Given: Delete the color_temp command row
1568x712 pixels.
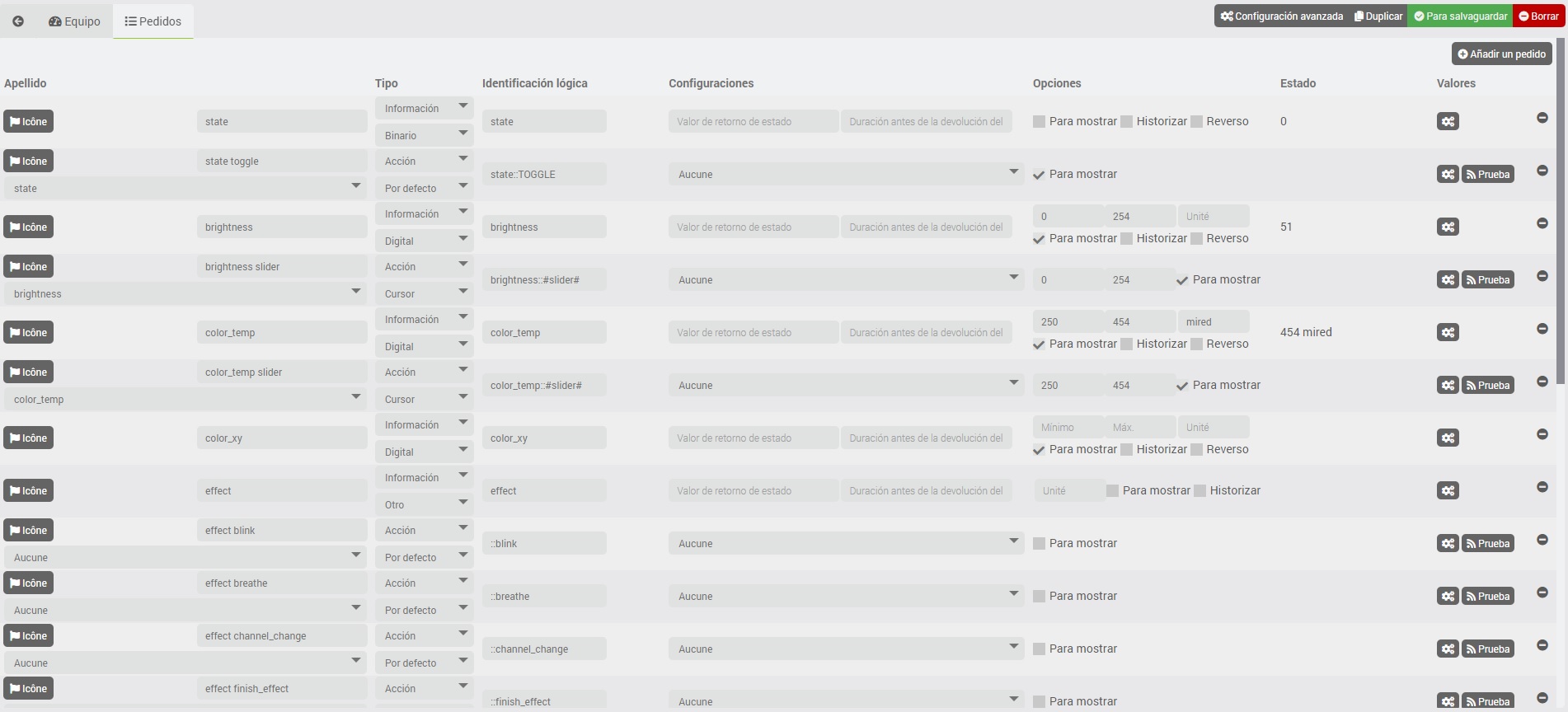Looking at the screenshot, I should click(x=1542, y=329).
